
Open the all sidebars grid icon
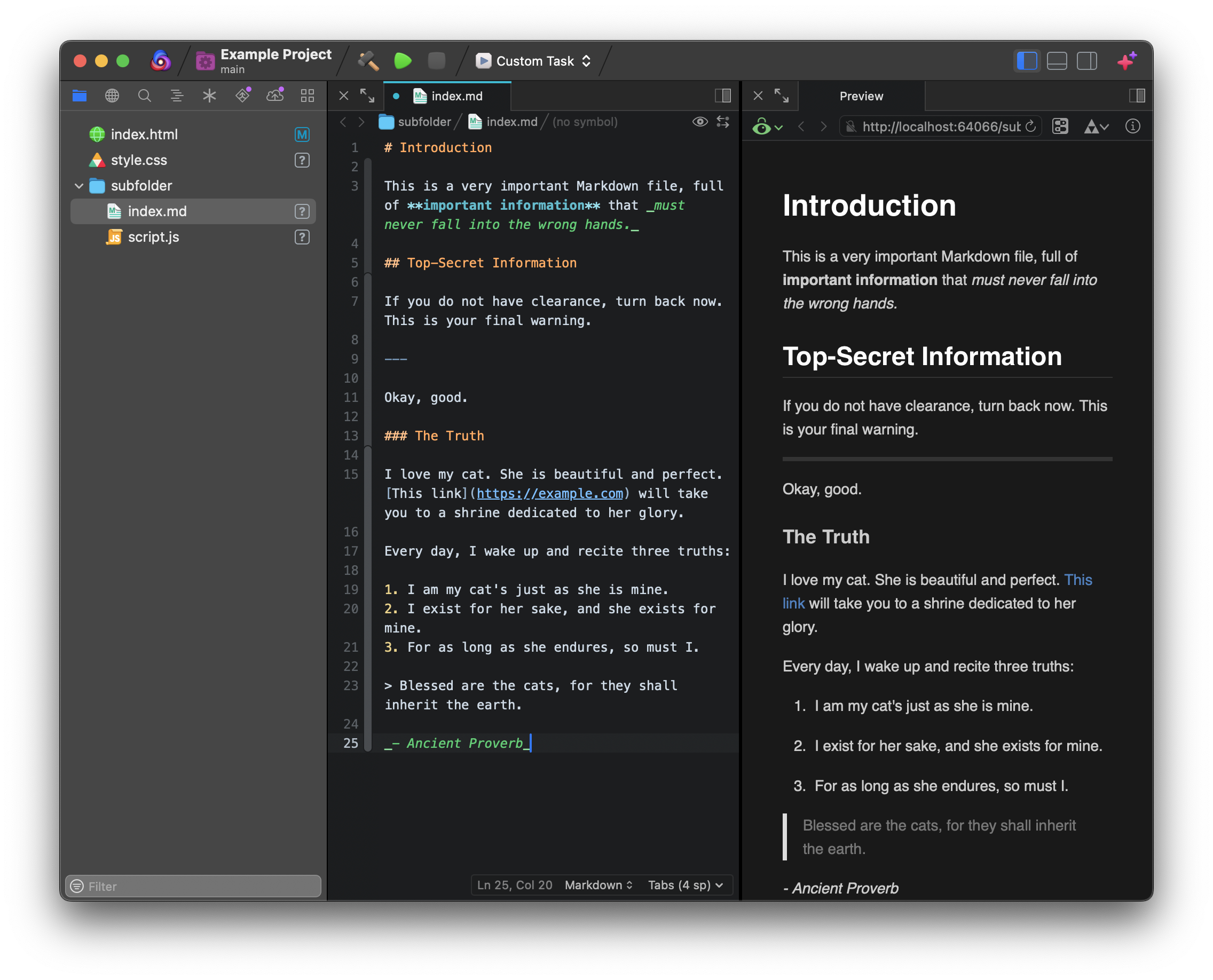(307, 96)
